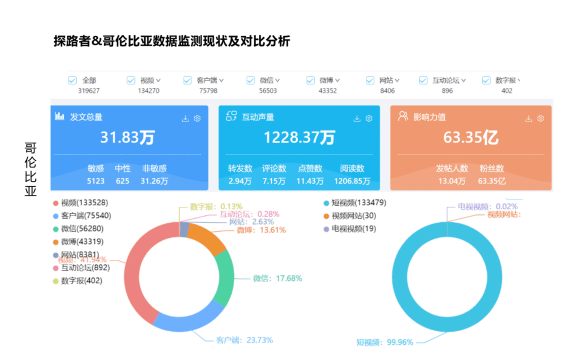Click the 电视视频: 0.02% chart label
This screenshot has height=360, width=570.
[x=488, y=207]
